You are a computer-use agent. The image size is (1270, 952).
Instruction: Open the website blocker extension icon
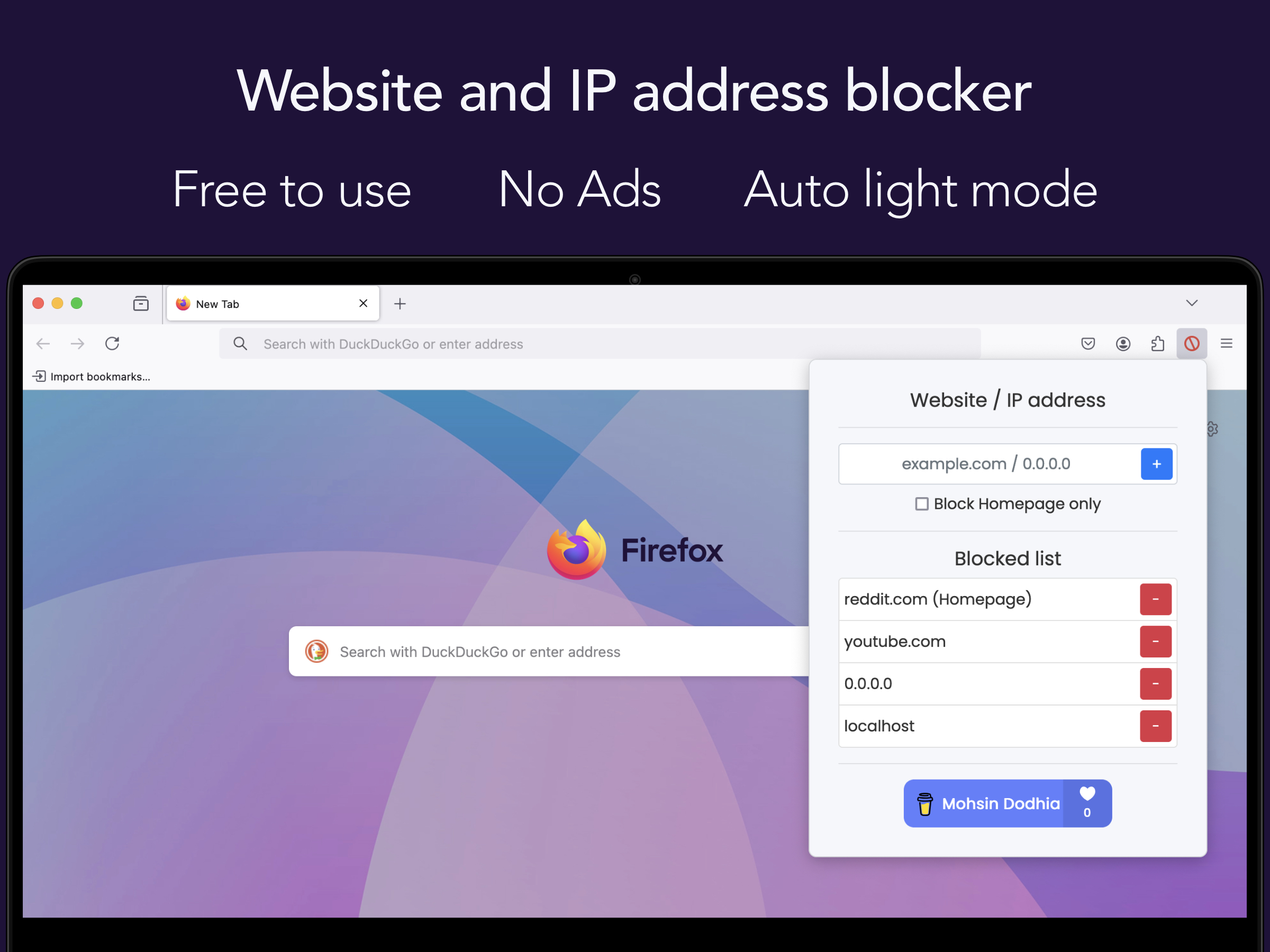[1191, 343]
